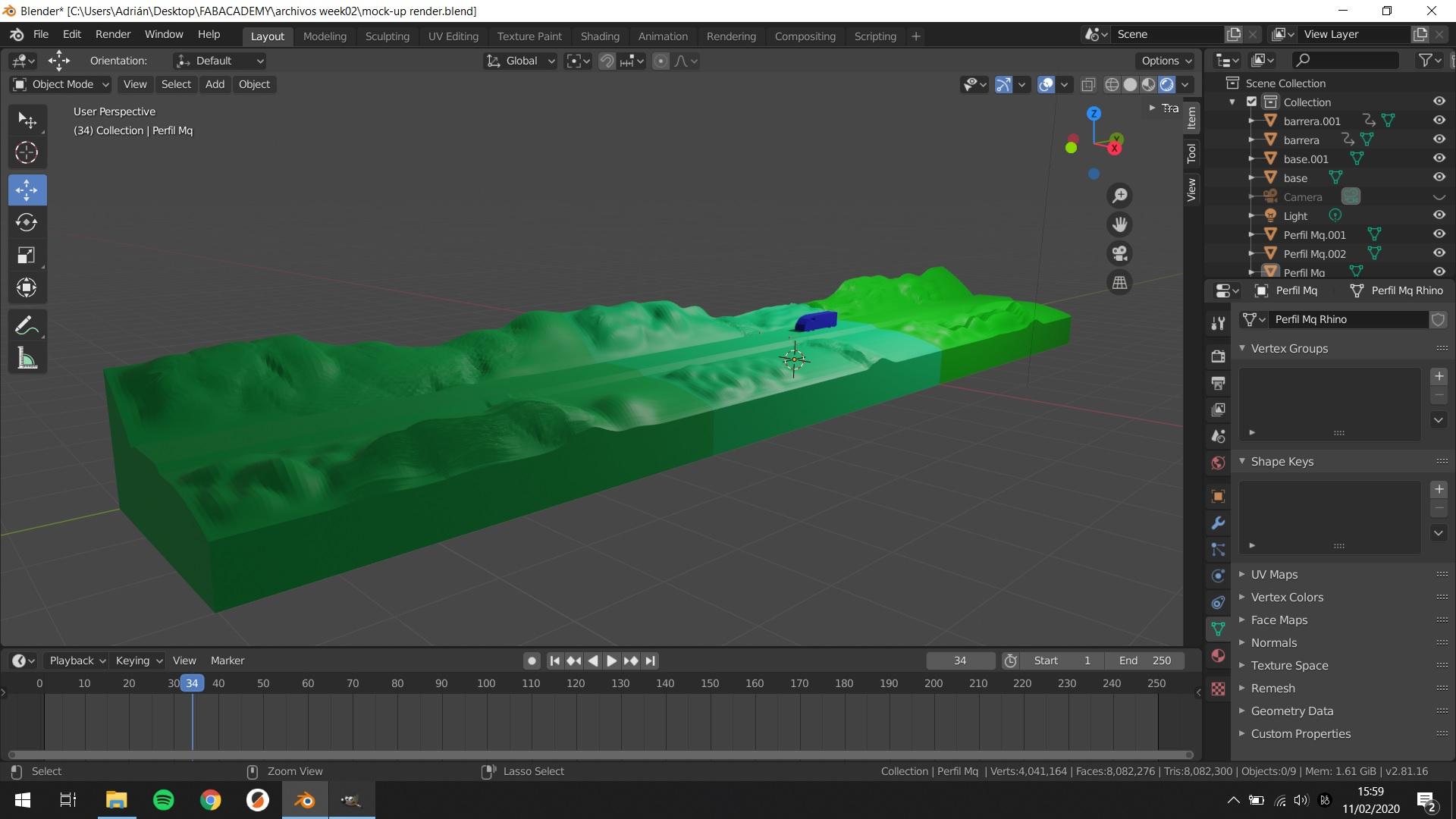
Task: Switch perspective/orthographic grid icon
Action: point(1119,283)
